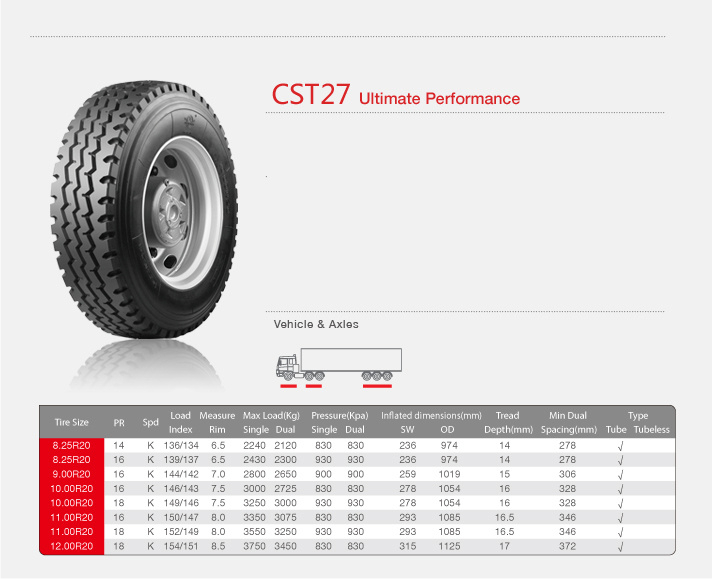Click tread depth value 17
Viewport: 712px width, 579px height.
504,546
